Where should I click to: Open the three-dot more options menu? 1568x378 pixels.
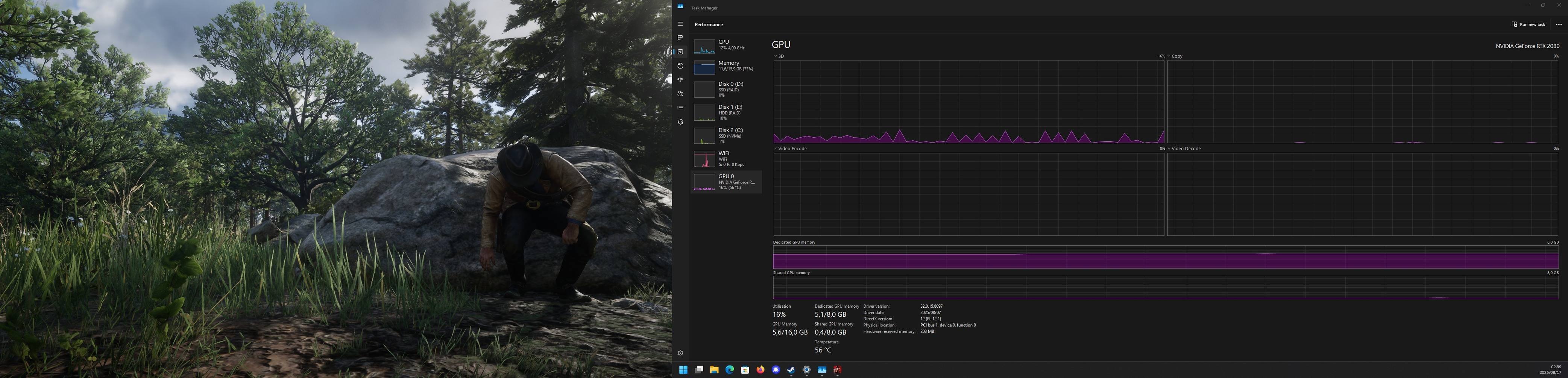click(x=1559, y=24)
